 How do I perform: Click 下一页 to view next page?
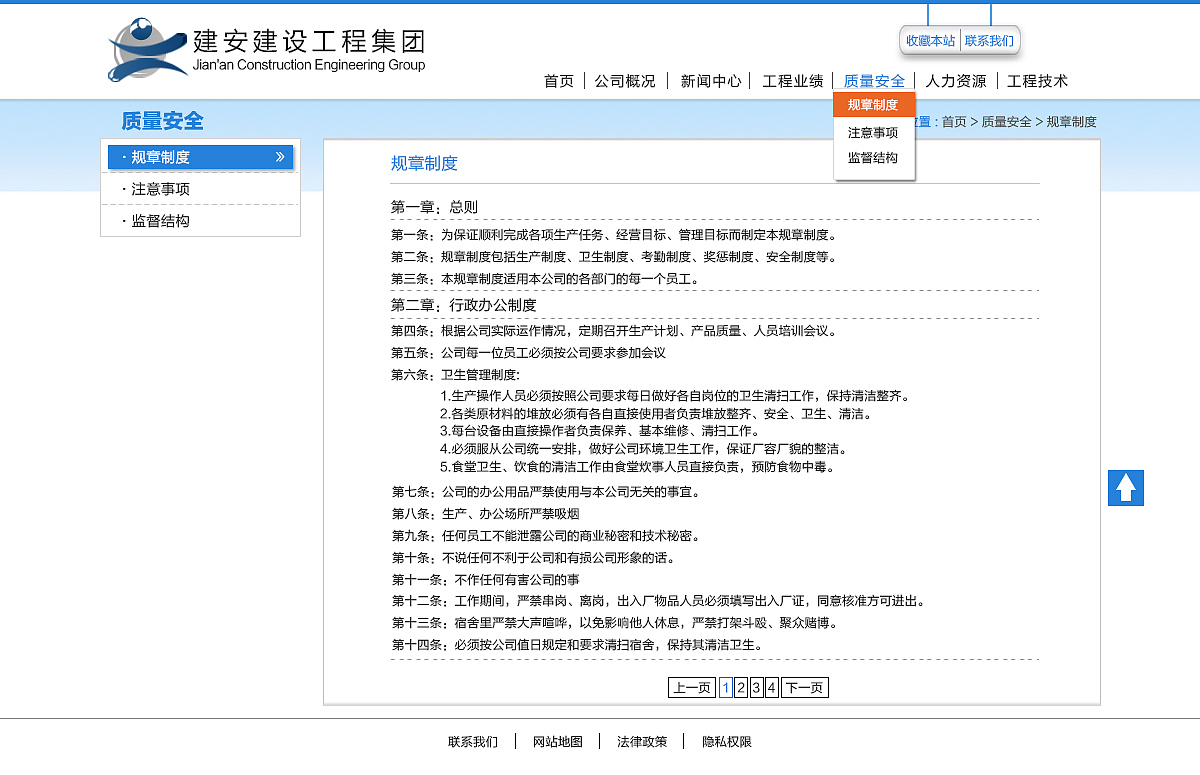click(804, 687)
